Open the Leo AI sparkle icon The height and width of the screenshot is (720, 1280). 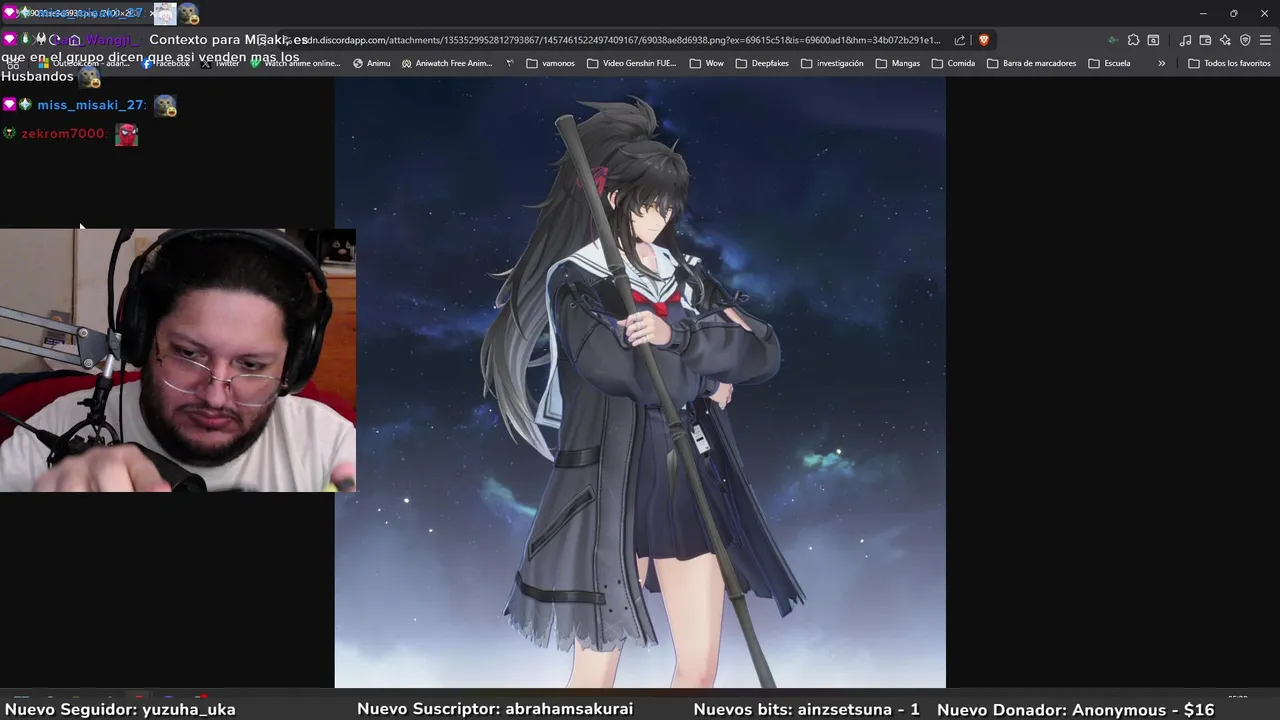1225,40
